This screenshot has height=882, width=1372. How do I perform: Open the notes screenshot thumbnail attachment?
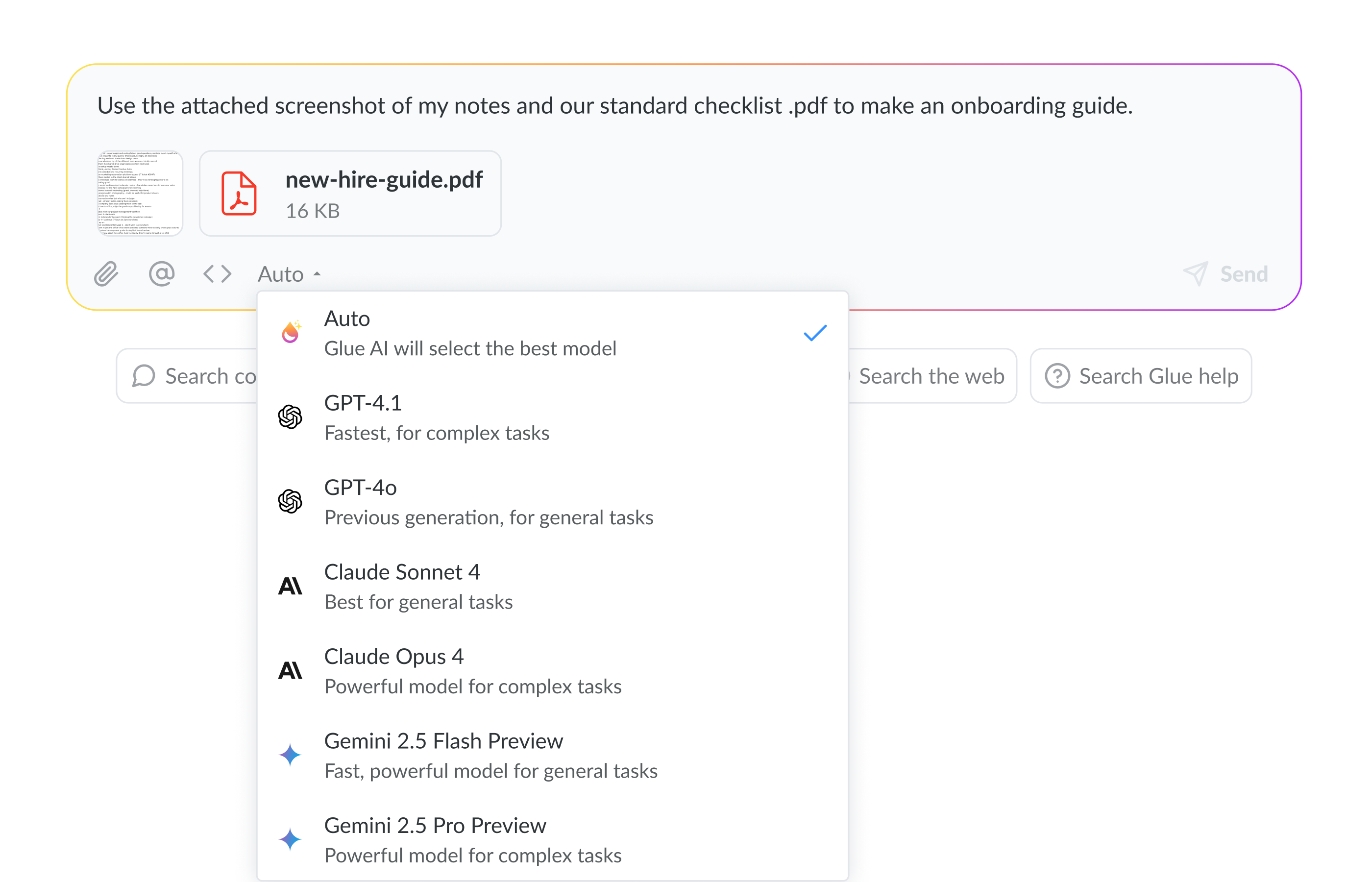139,194
